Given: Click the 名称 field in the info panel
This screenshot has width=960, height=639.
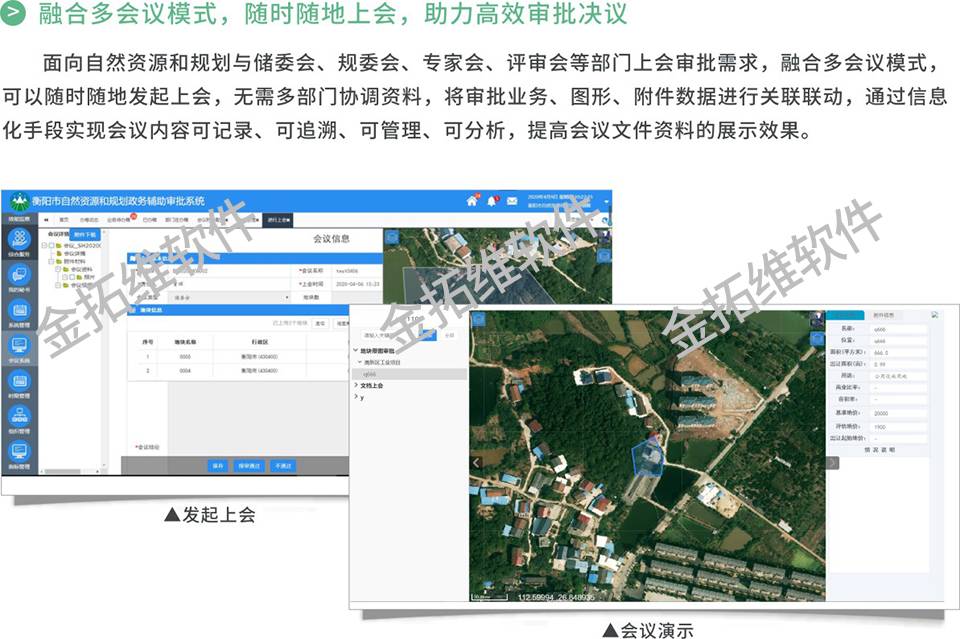Looking at the screenshot, I should (x=899, y=329).
